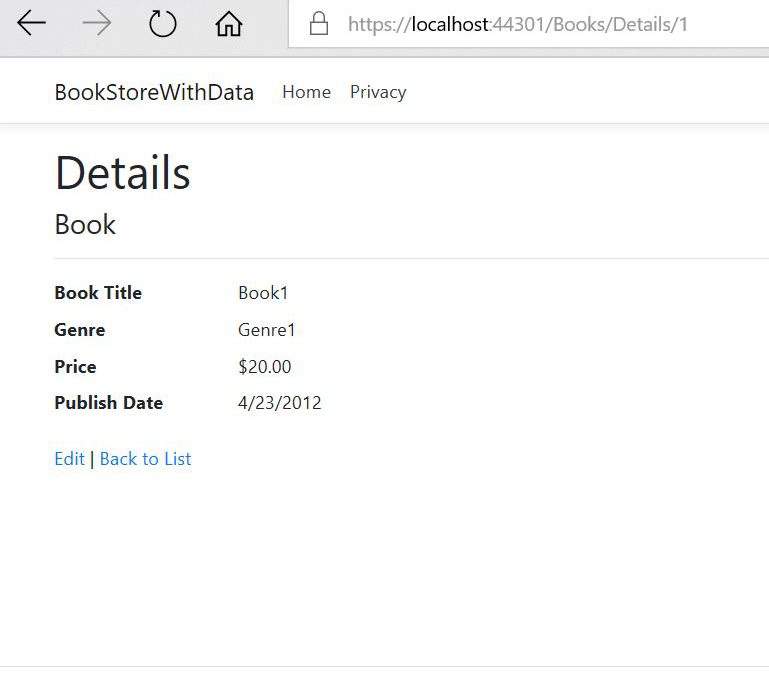Click the Publish Date label
The width and height of the screenshot is (769, 675).
pos(108,403)
